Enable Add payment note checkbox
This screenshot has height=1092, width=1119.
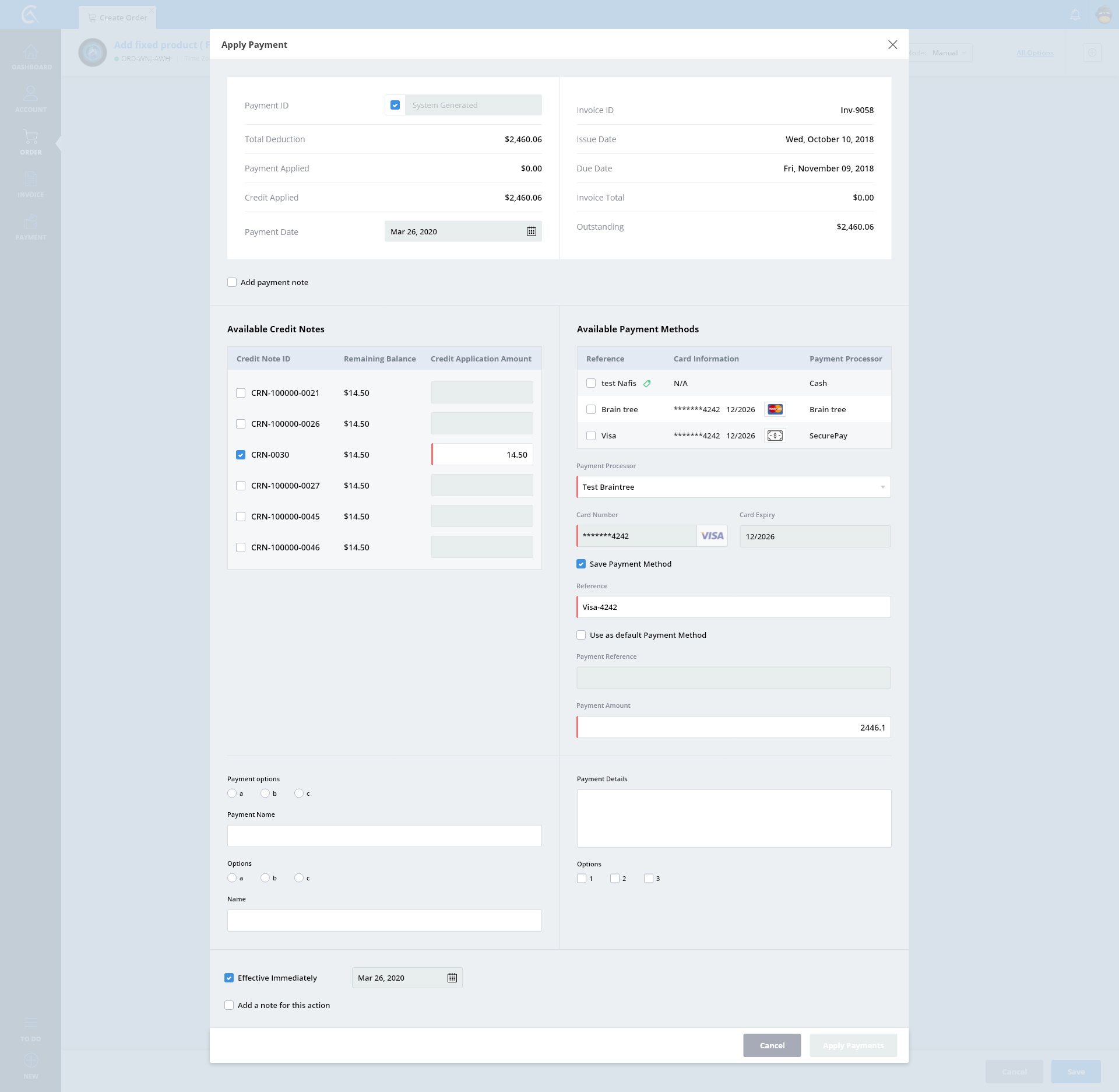232,282
